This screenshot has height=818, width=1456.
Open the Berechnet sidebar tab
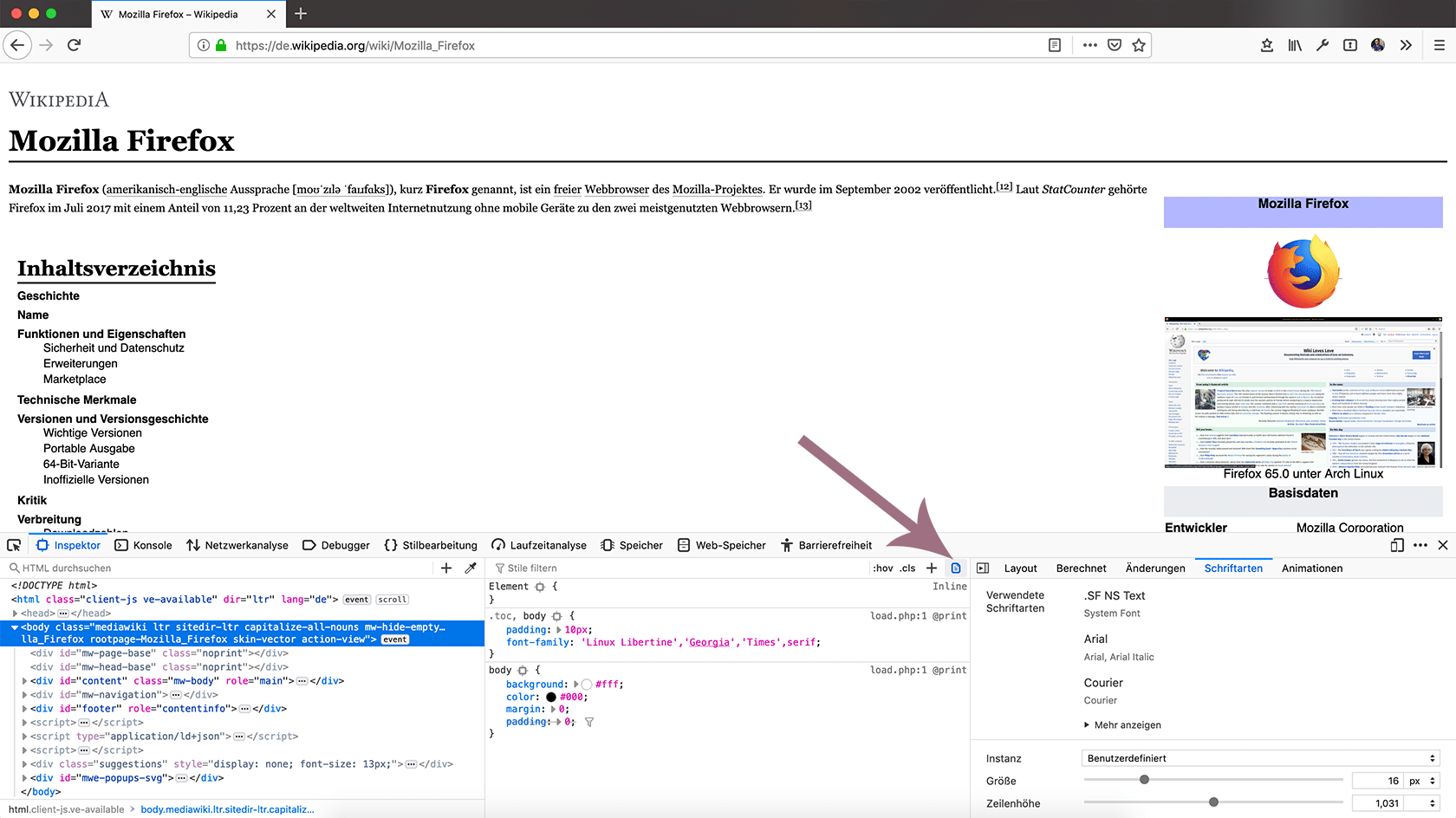click(1081, 568)
